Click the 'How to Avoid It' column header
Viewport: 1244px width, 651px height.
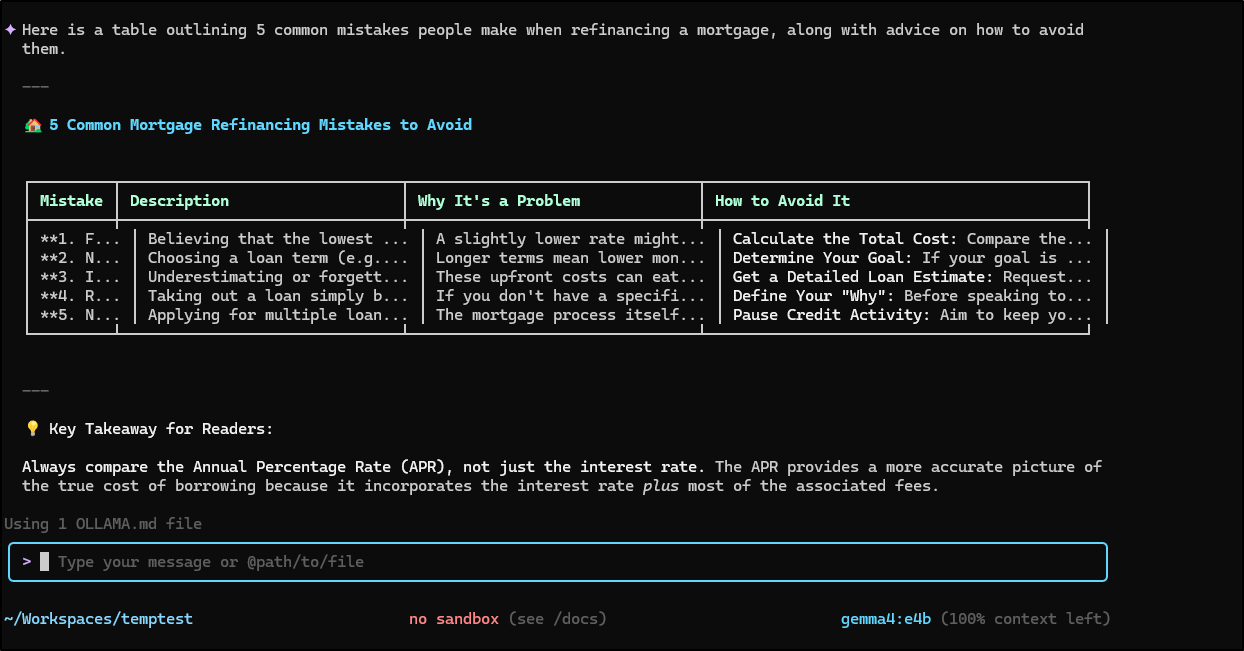(x=782, y=201)
